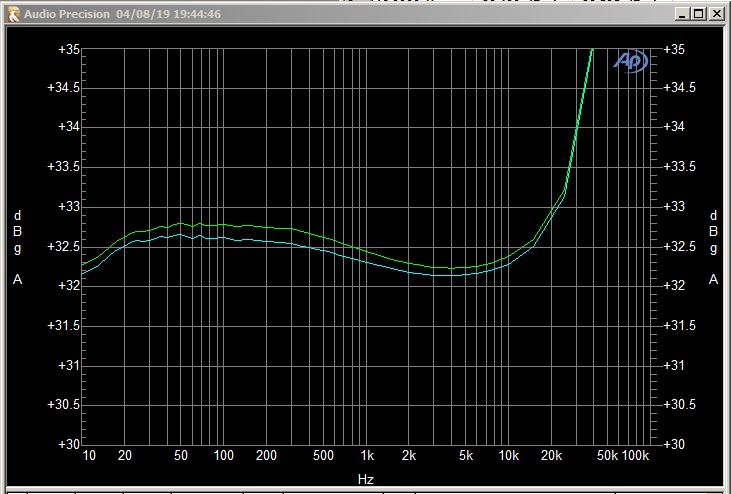This screenshot has width=731, height=494.
Task: Maximize the Audio Precision graph window
Action: (x=699, y=14)
